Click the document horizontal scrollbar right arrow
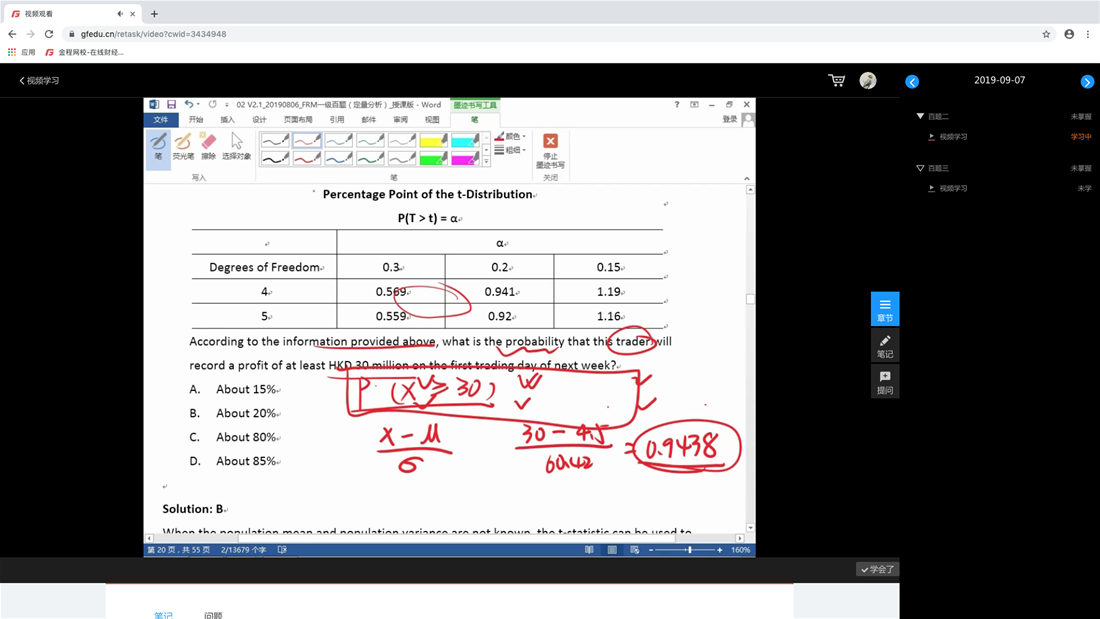This screenshot has height=619, width=1100. point(740,538)
